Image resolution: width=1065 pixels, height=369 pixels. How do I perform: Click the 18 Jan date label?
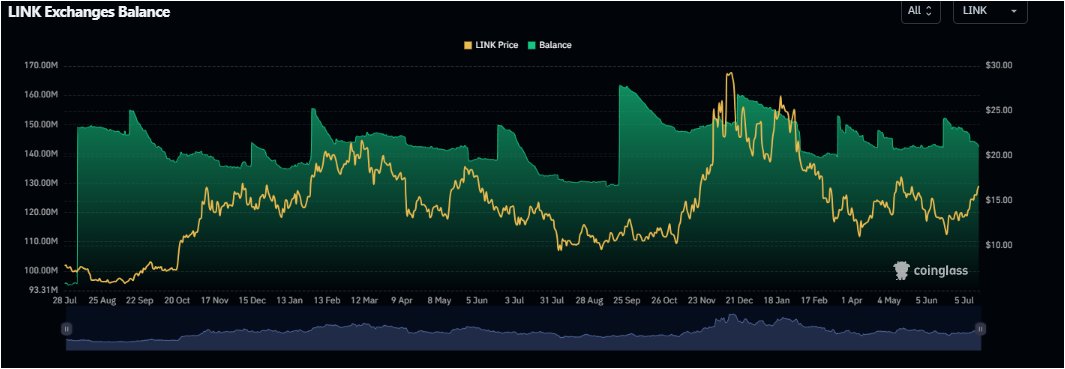(x=776, y=300)
